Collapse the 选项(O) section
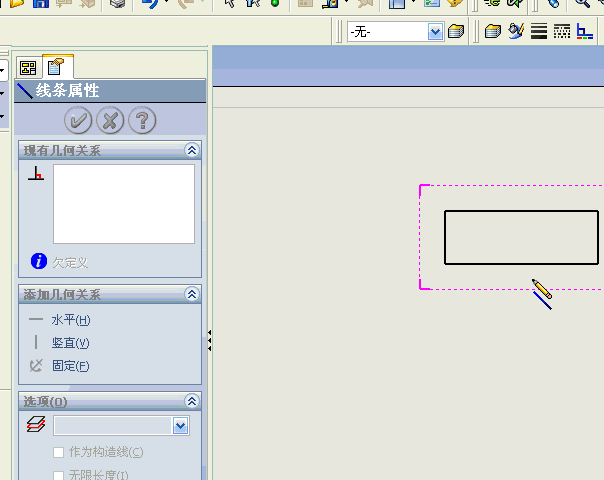The height and width of the screenshot is (480, 604). [x=192, y=401]
